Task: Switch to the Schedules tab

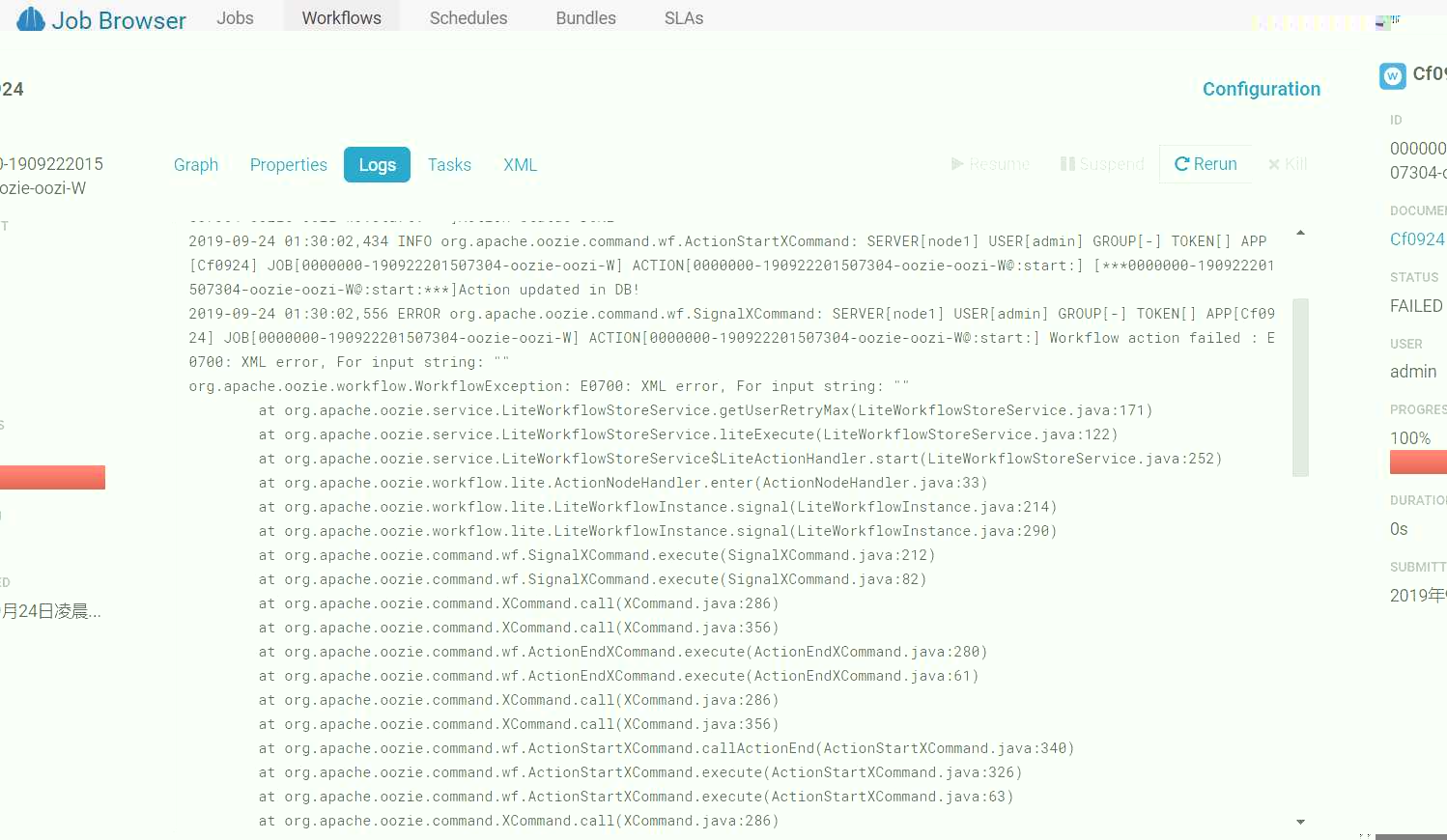Action: point(468,17)
